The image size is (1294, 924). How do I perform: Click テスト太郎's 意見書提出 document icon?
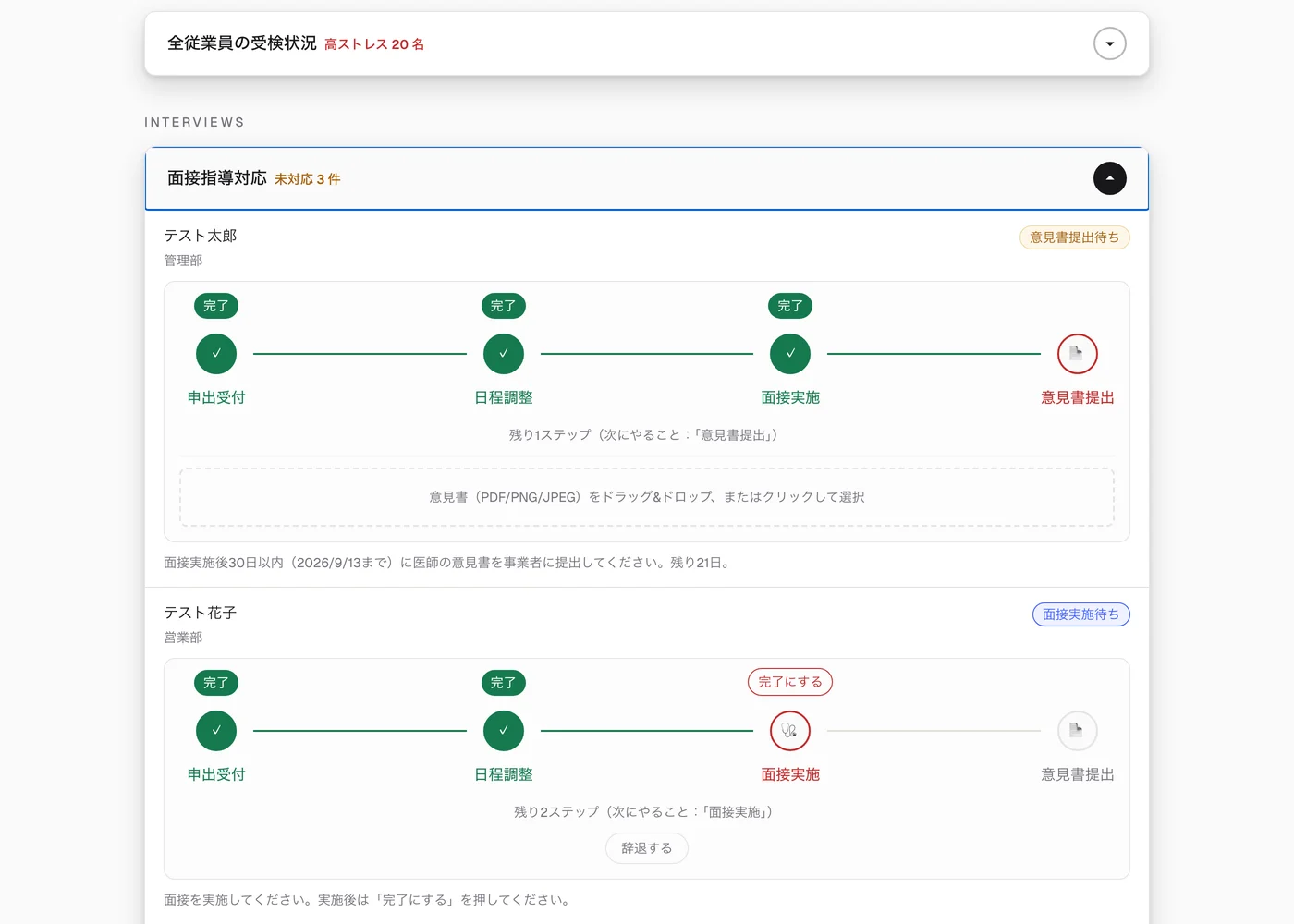[1078, 354]
